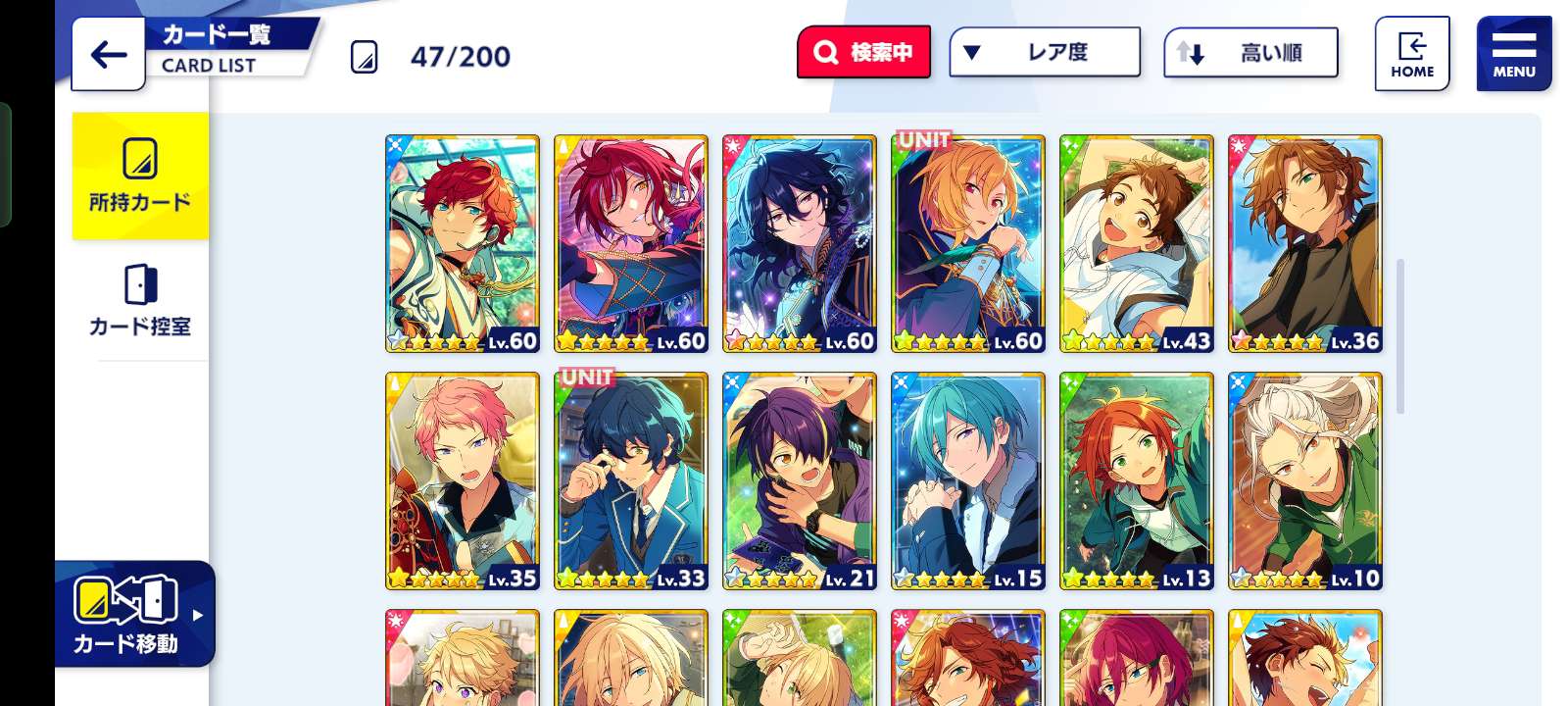
Task: Open the hamburger MENU icon
Action: tap(1514, 54)
